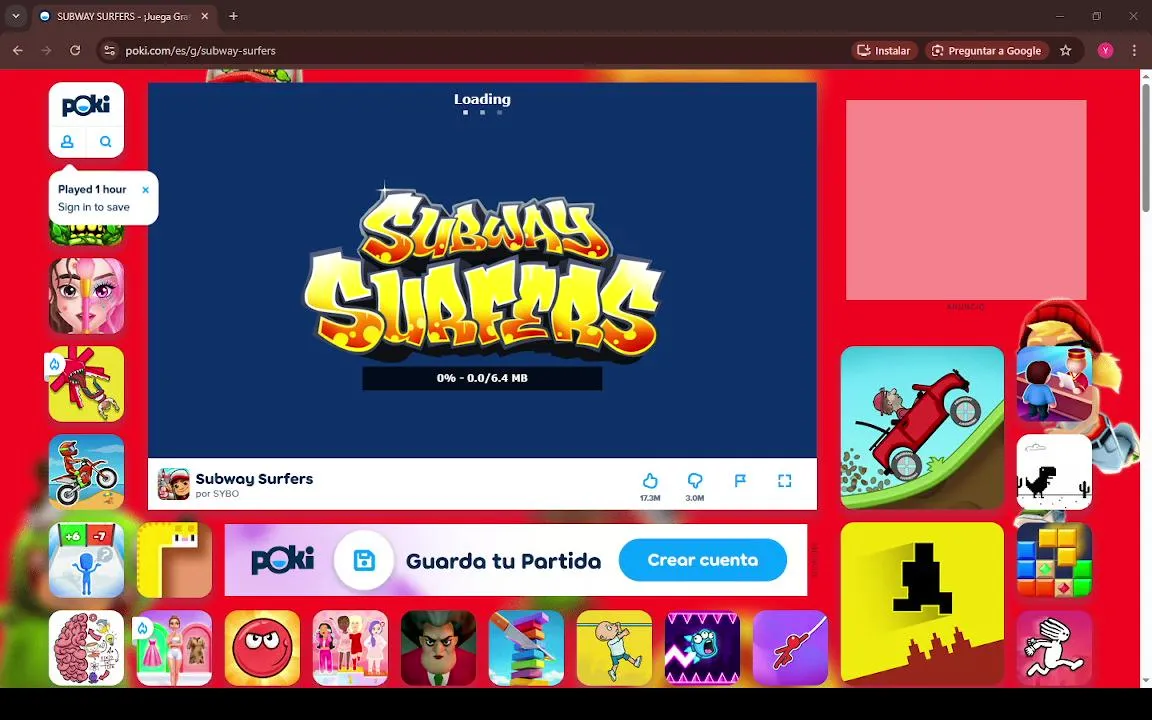
Task: Click 'Preguntar a Google' button
Action: pyautogui.click(x=987, y=51)
